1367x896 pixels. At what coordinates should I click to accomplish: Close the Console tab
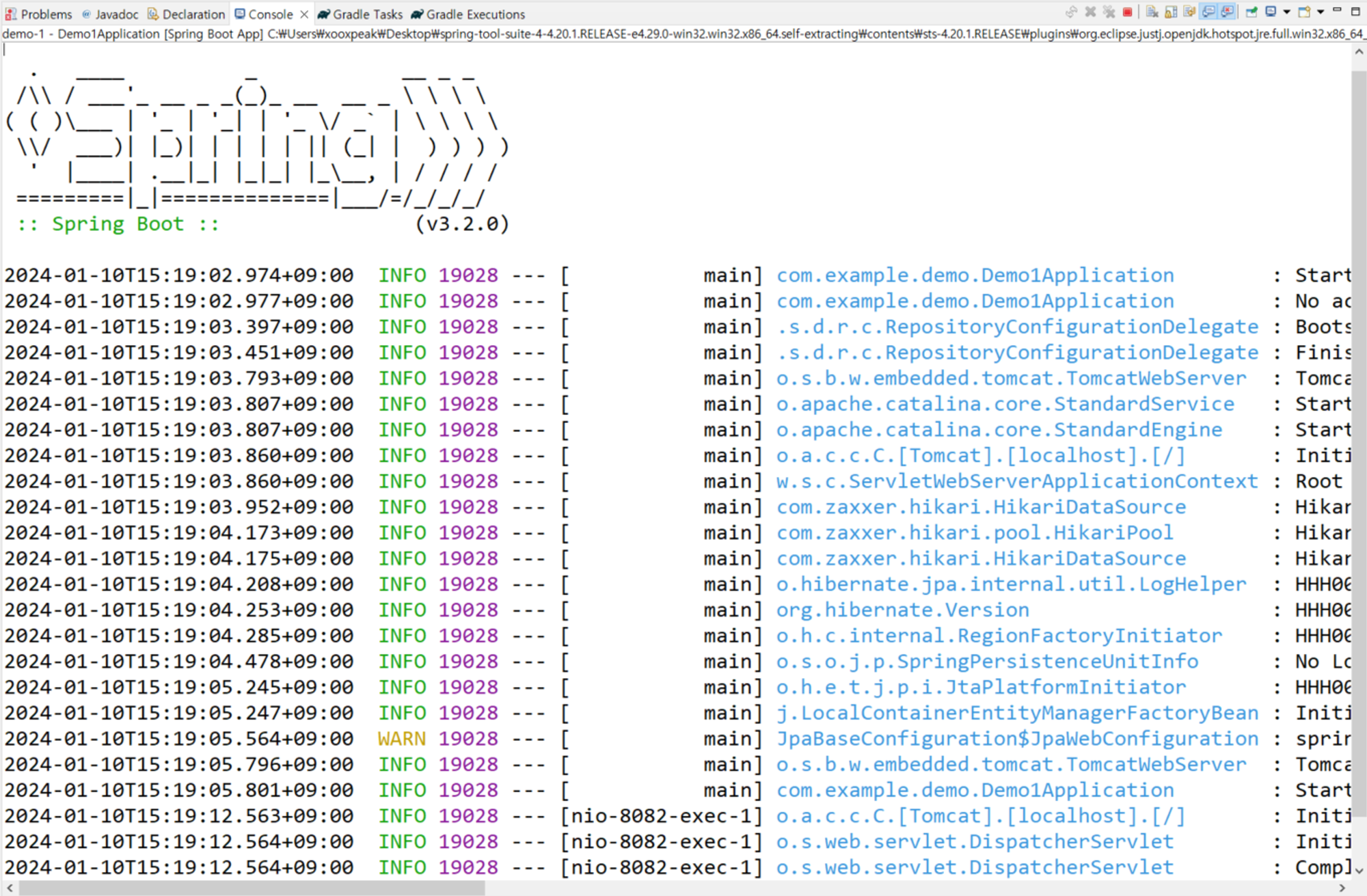pyautogui.click(x=304, y=14)
